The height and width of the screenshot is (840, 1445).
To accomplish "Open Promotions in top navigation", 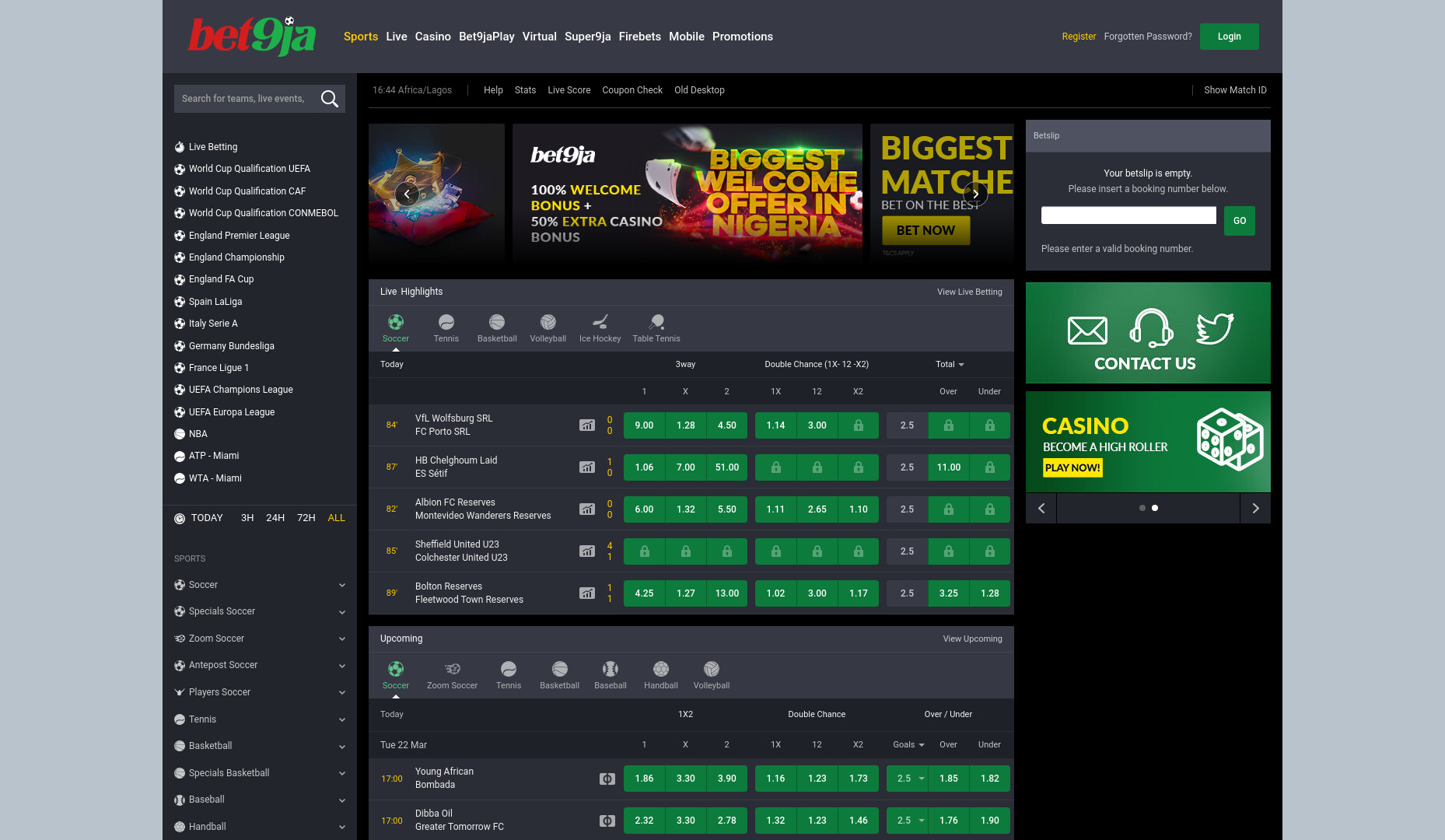I will [x=743, y=37].
